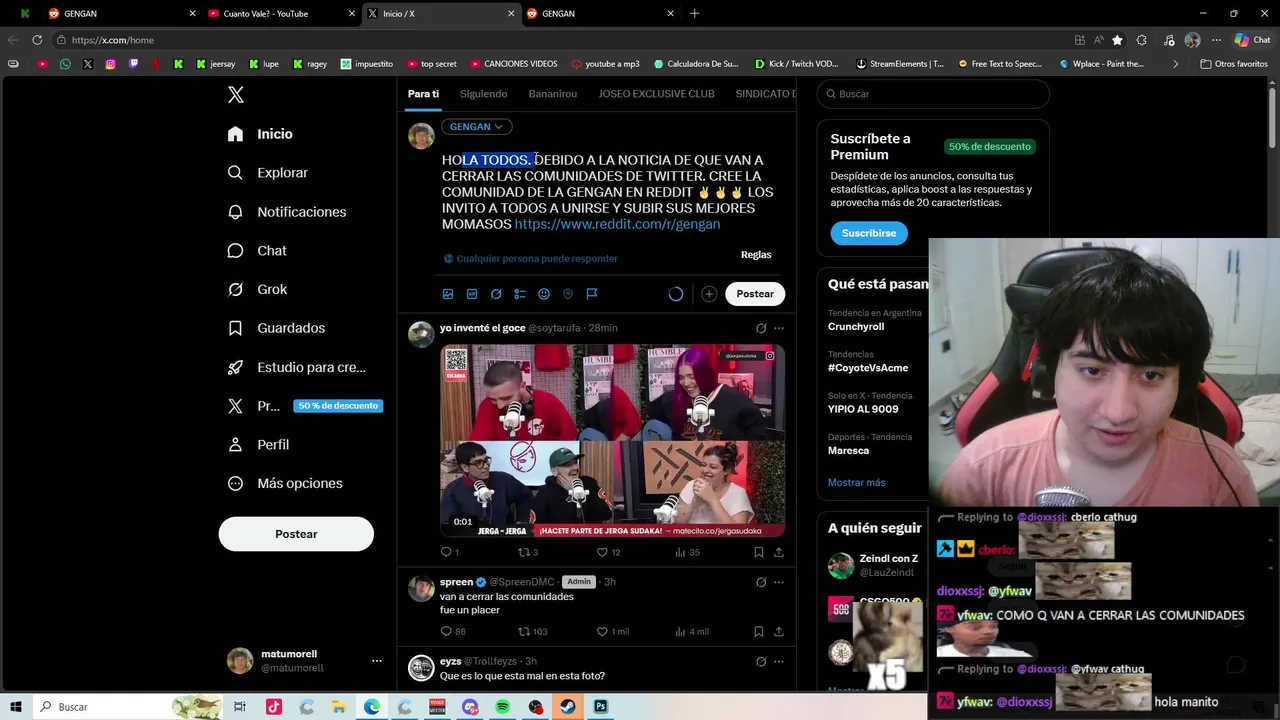The height and width of the screenshot is (720, 1280).
Task: Bookmark the soytarufa post
Action: tap(759, 552)
